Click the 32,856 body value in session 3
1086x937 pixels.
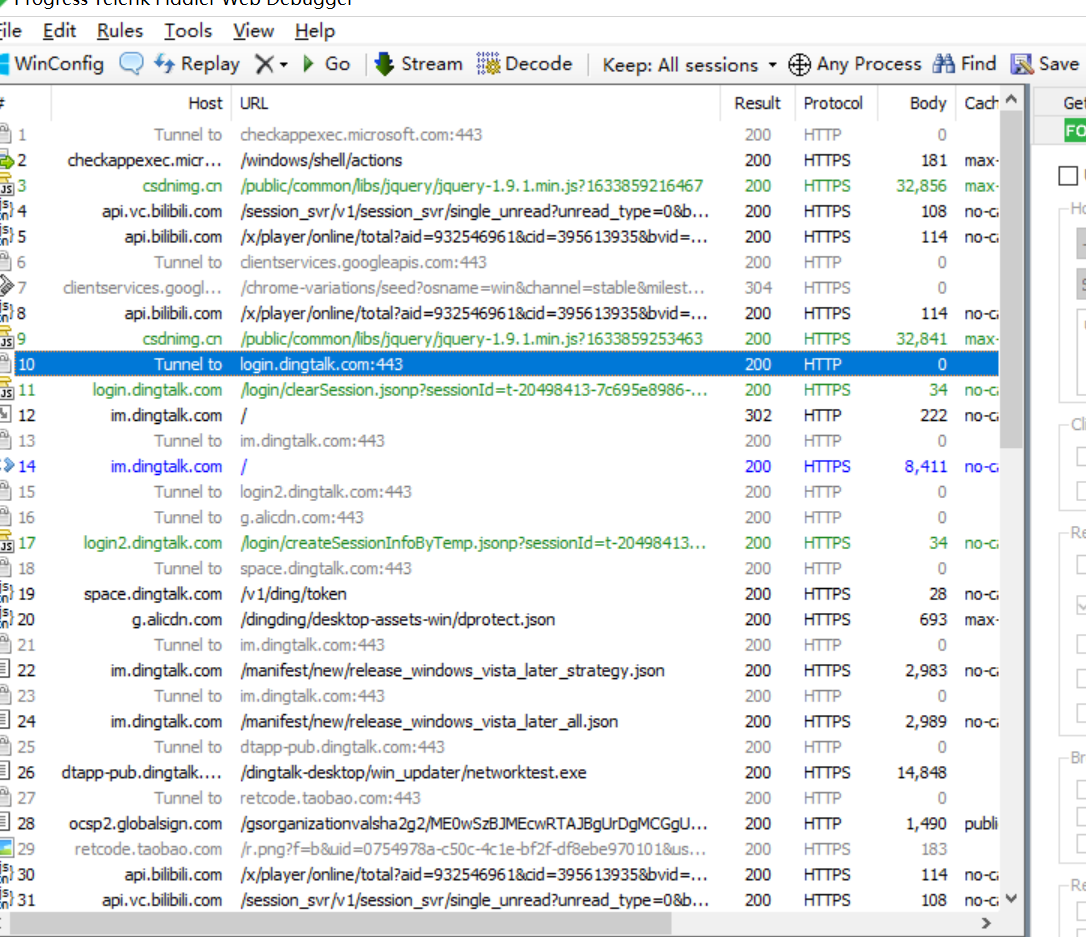point(921,186)
